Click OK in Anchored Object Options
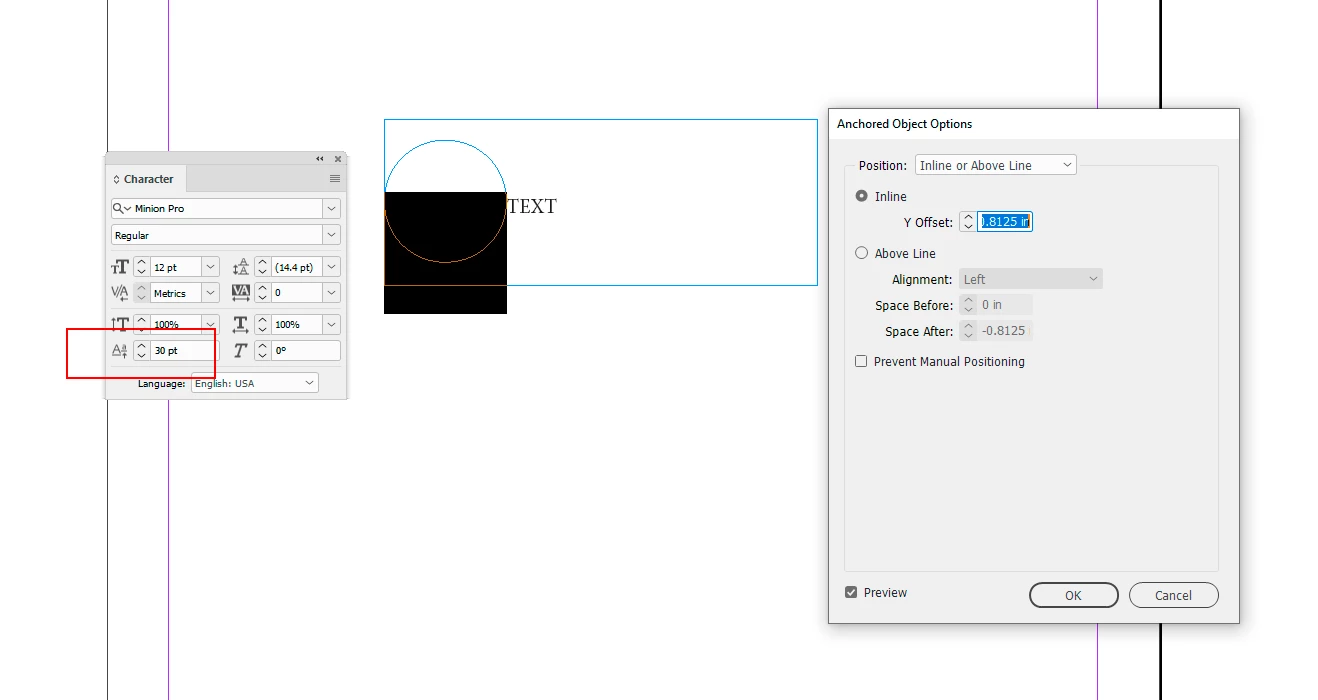 tap(1073, 595)
